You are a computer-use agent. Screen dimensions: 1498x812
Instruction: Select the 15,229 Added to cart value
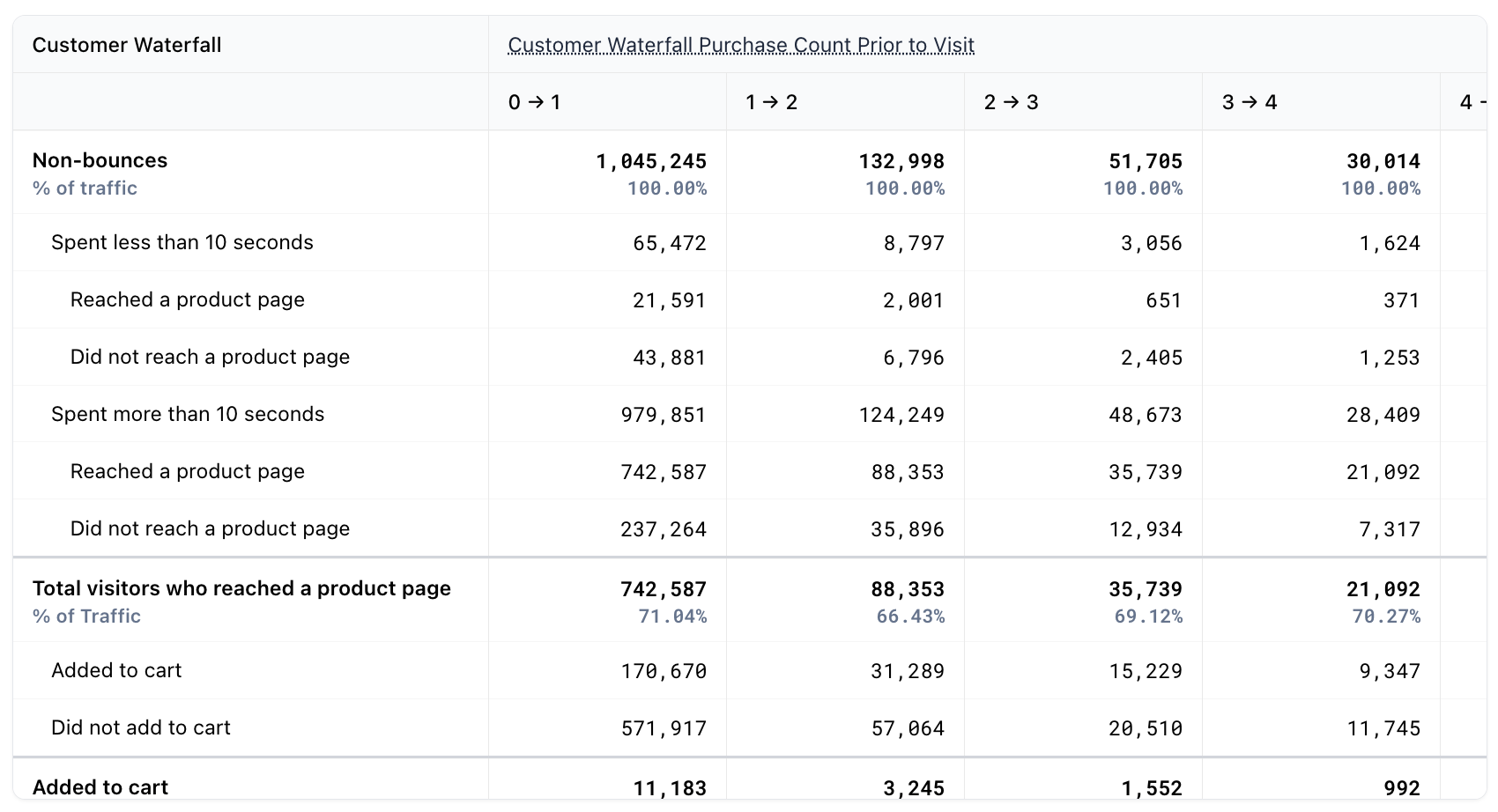[1145, 671]
